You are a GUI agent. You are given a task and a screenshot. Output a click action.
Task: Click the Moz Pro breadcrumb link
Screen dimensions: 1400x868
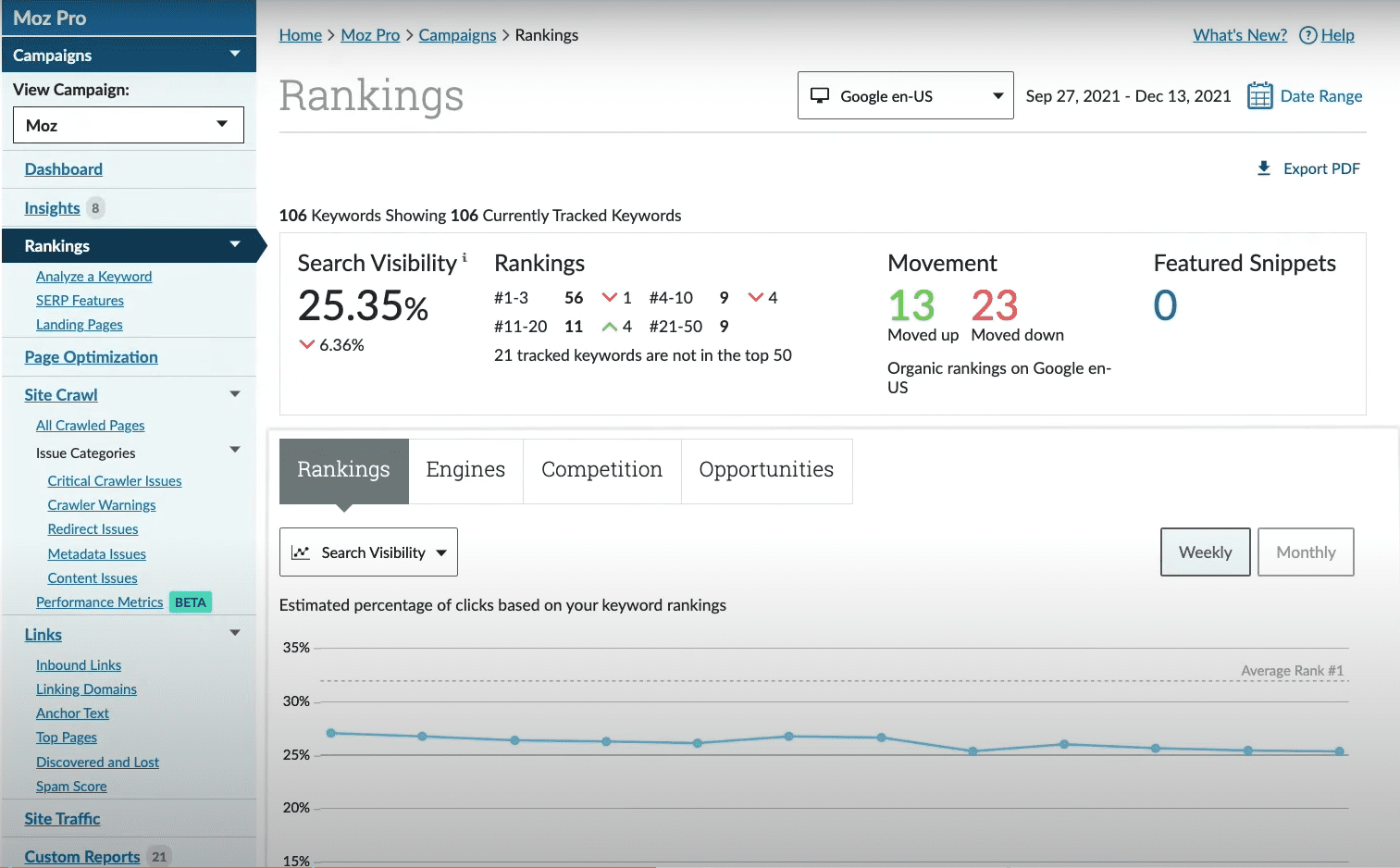pyautogui.click(x=370, y=35)
